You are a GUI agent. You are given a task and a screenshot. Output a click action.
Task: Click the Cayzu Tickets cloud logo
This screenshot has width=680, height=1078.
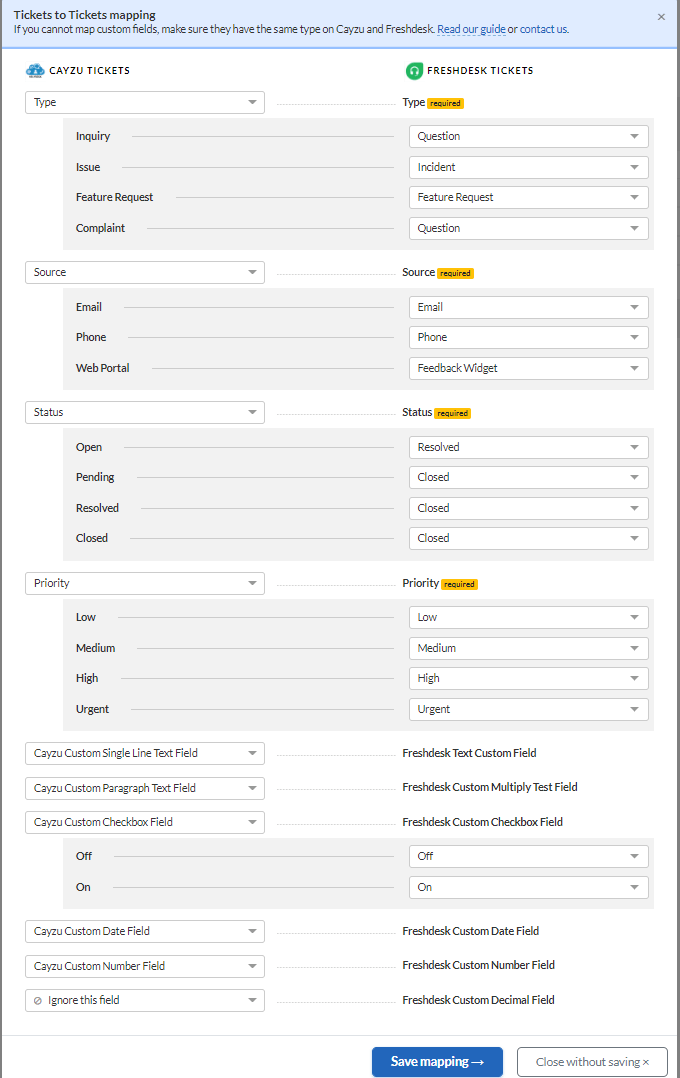pos(35,70)
